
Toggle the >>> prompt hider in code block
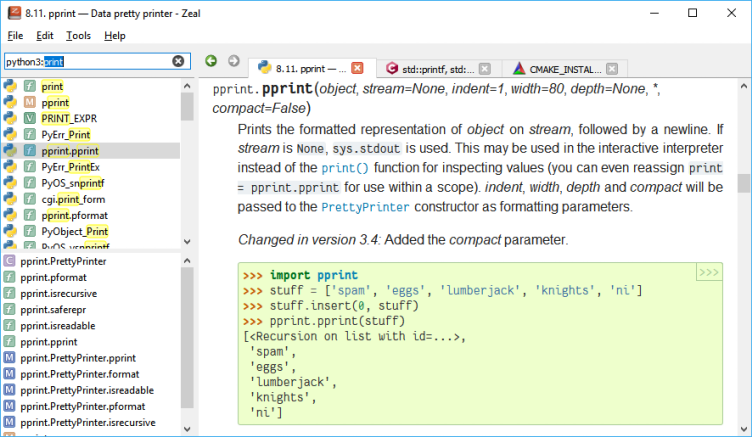point(708,272)
